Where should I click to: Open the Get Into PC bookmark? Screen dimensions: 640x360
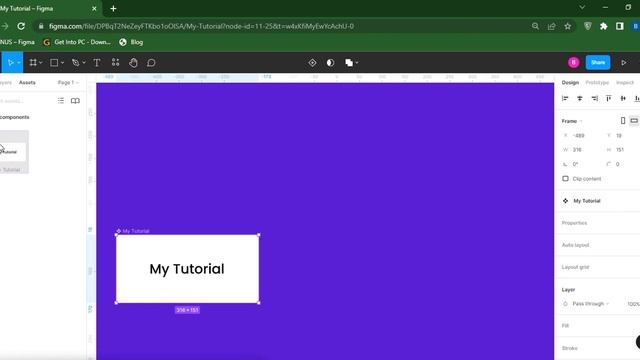click(x=77, y=42)
